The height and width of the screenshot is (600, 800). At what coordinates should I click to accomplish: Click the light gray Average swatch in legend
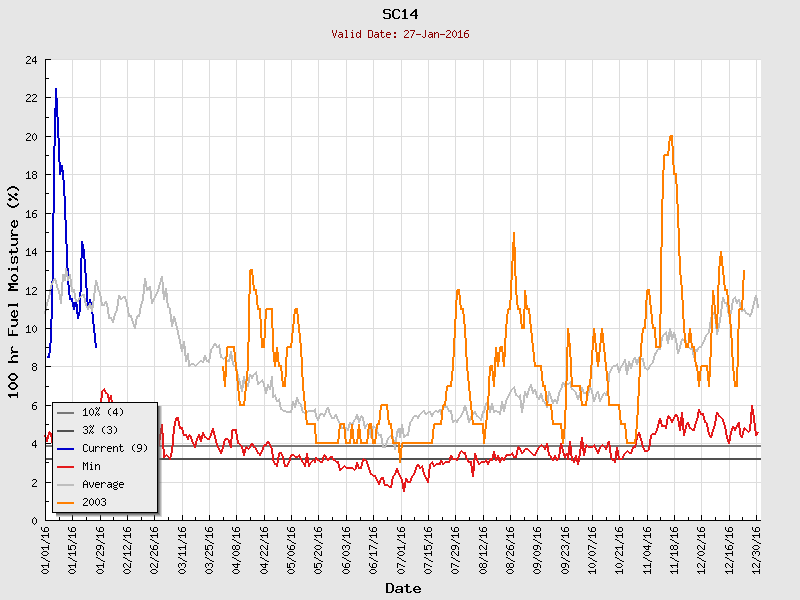coord(67,484)
